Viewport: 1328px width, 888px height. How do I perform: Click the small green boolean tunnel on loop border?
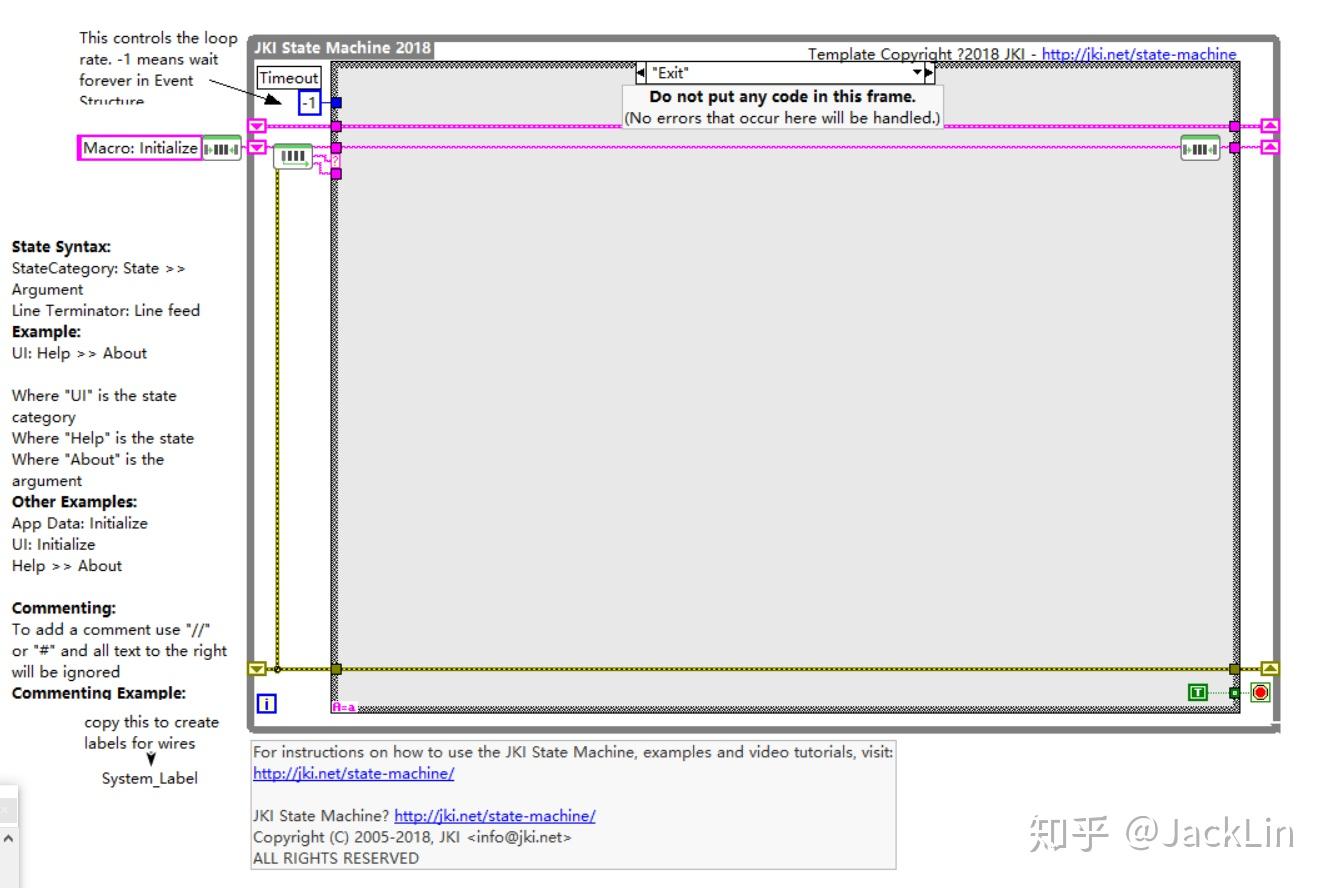pyautogui.click(x=1234, y=692)
